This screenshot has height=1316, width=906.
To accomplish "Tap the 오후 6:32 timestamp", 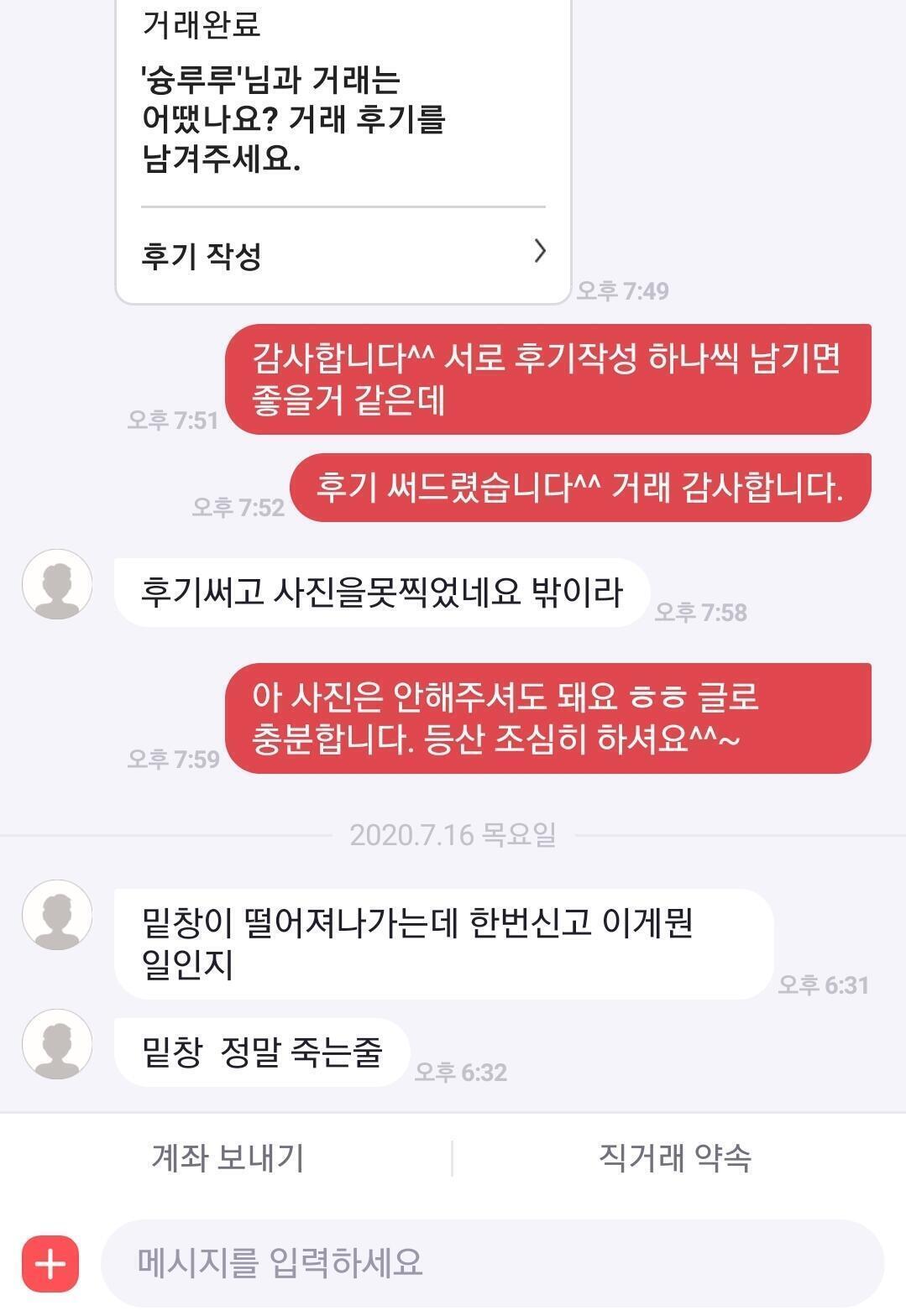I will pyautogui.click(x=461, y=1073).
